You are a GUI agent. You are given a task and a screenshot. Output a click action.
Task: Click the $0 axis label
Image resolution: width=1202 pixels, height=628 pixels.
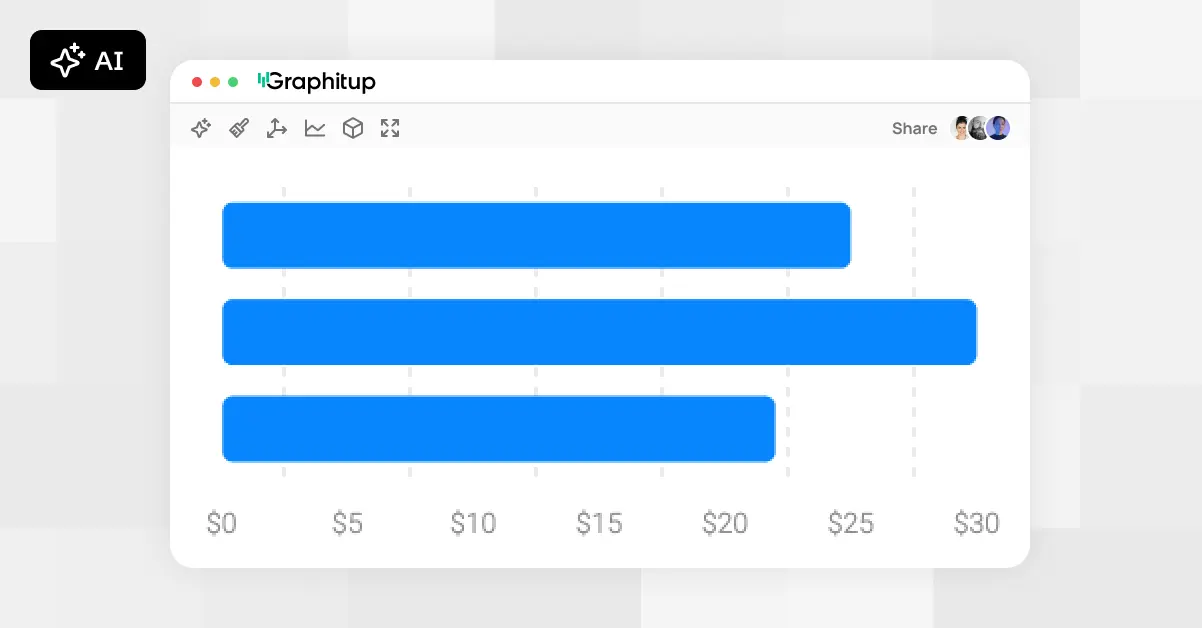click(x=222, y=523)
